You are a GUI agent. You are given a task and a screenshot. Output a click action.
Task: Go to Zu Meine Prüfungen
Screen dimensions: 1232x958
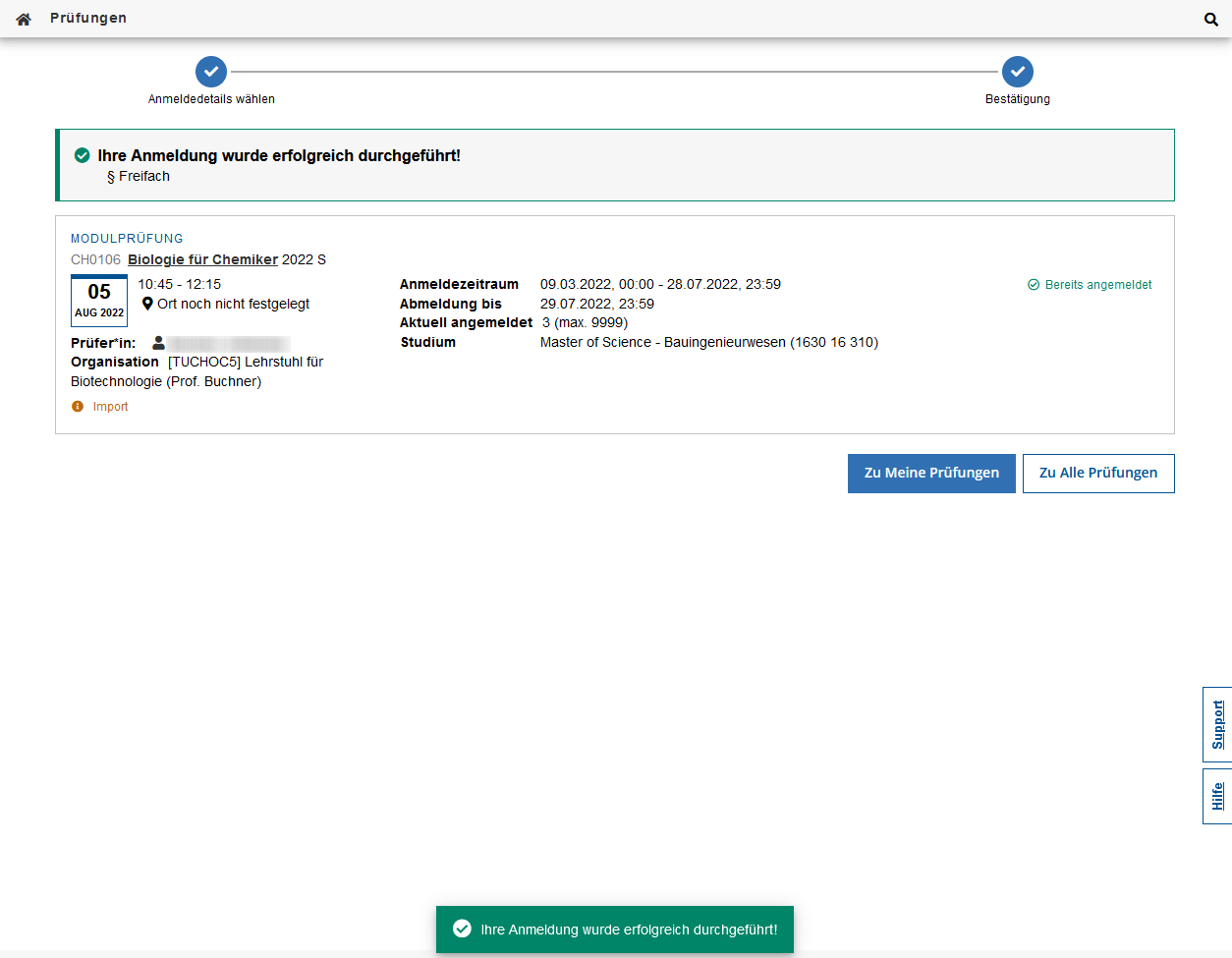(930, 473)
